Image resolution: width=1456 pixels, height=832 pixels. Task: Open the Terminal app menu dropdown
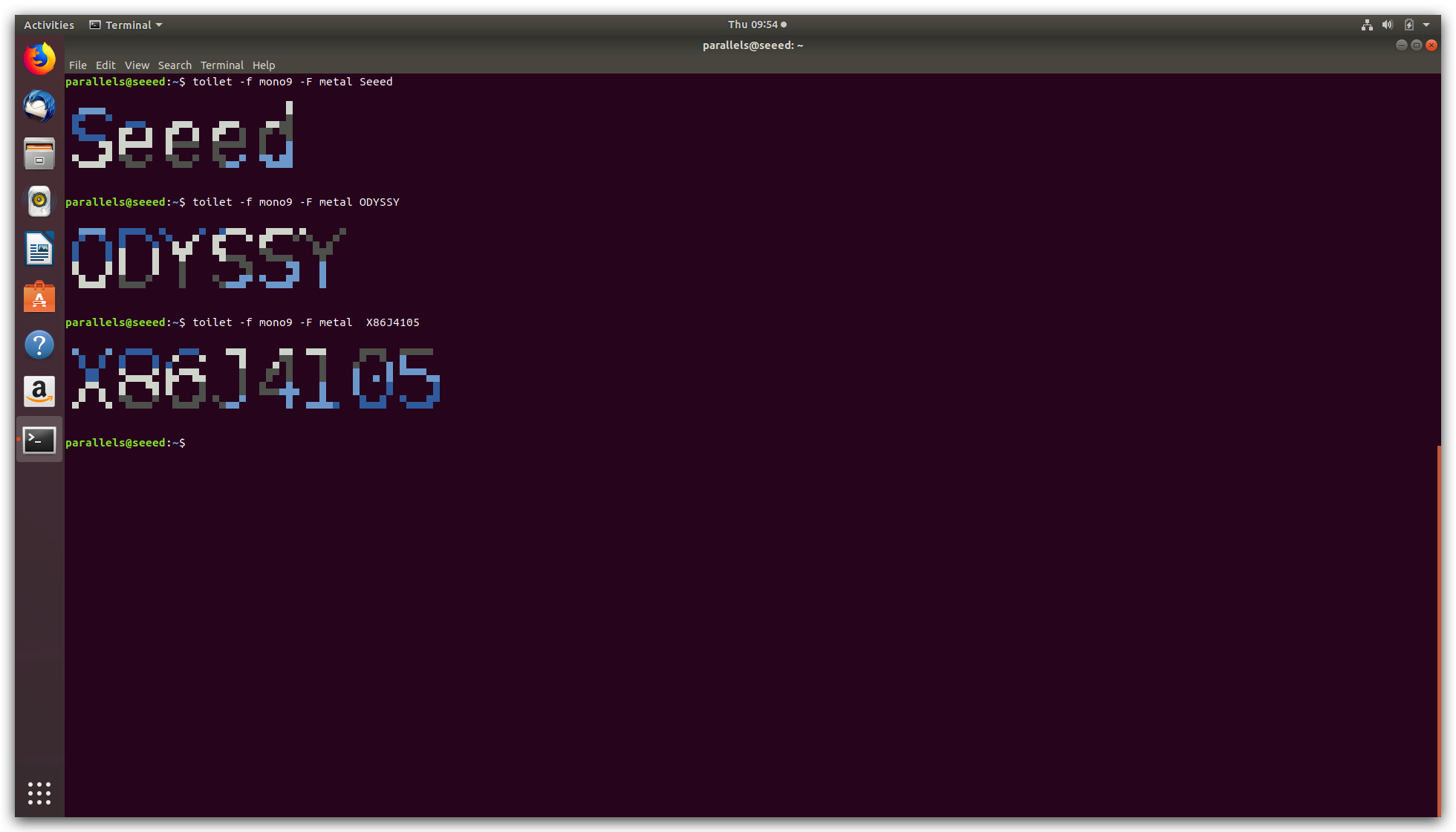(126, 25)
